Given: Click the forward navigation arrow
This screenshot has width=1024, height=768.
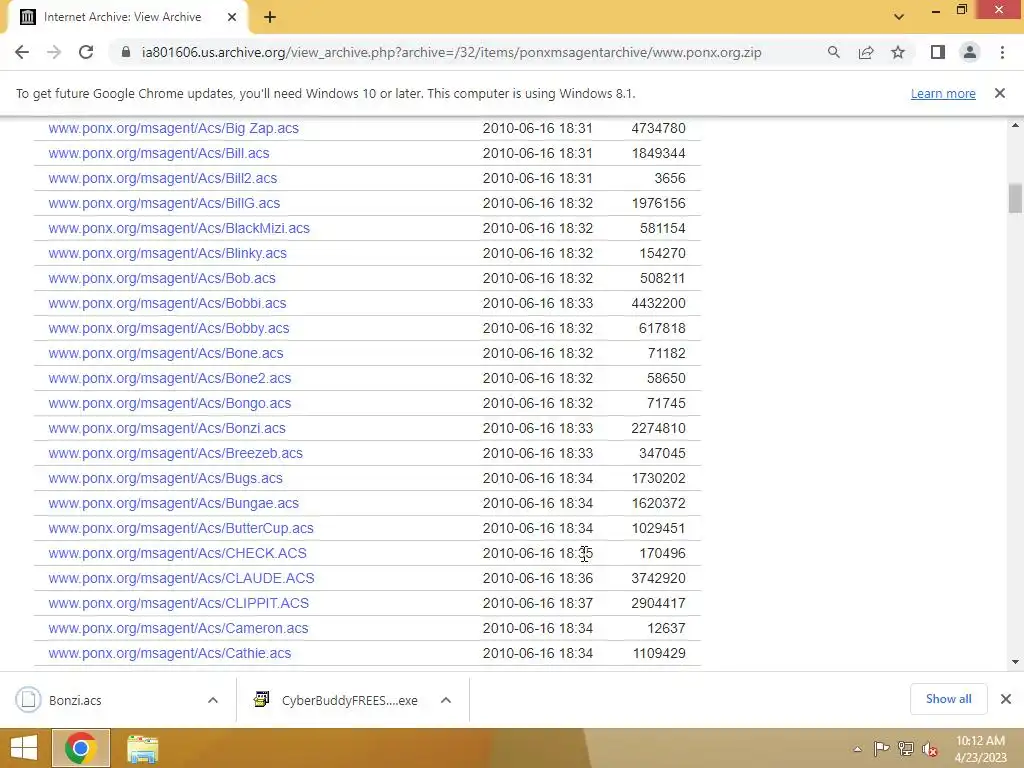Looking at the screenshot, I should [54, 52].
